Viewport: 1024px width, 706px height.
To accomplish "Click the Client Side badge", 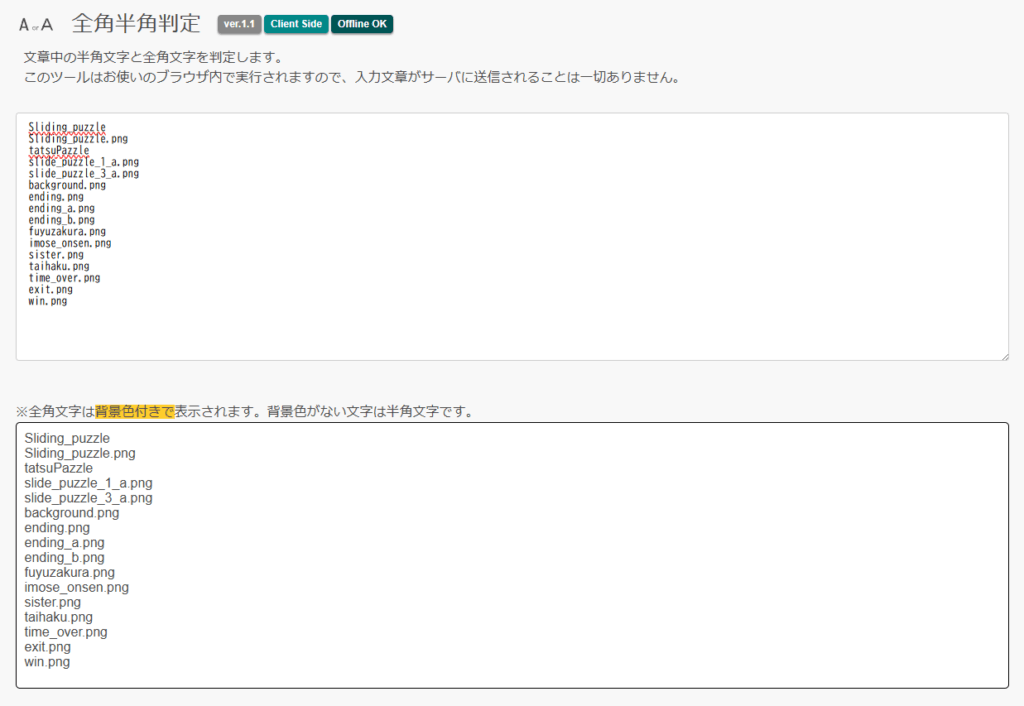I will tap(296, 24).
